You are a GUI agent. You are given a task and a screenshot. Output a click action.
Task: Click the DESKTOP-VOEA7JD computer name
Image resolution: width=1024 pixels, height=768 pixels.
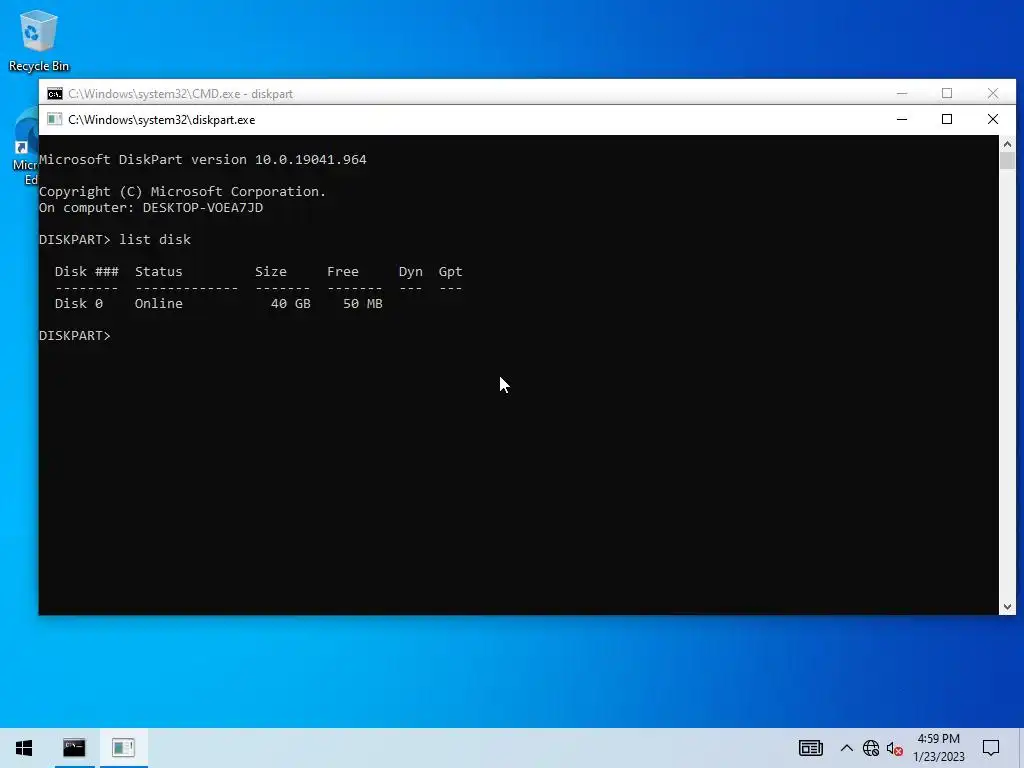pyautogui.click(x=203, y=208)
